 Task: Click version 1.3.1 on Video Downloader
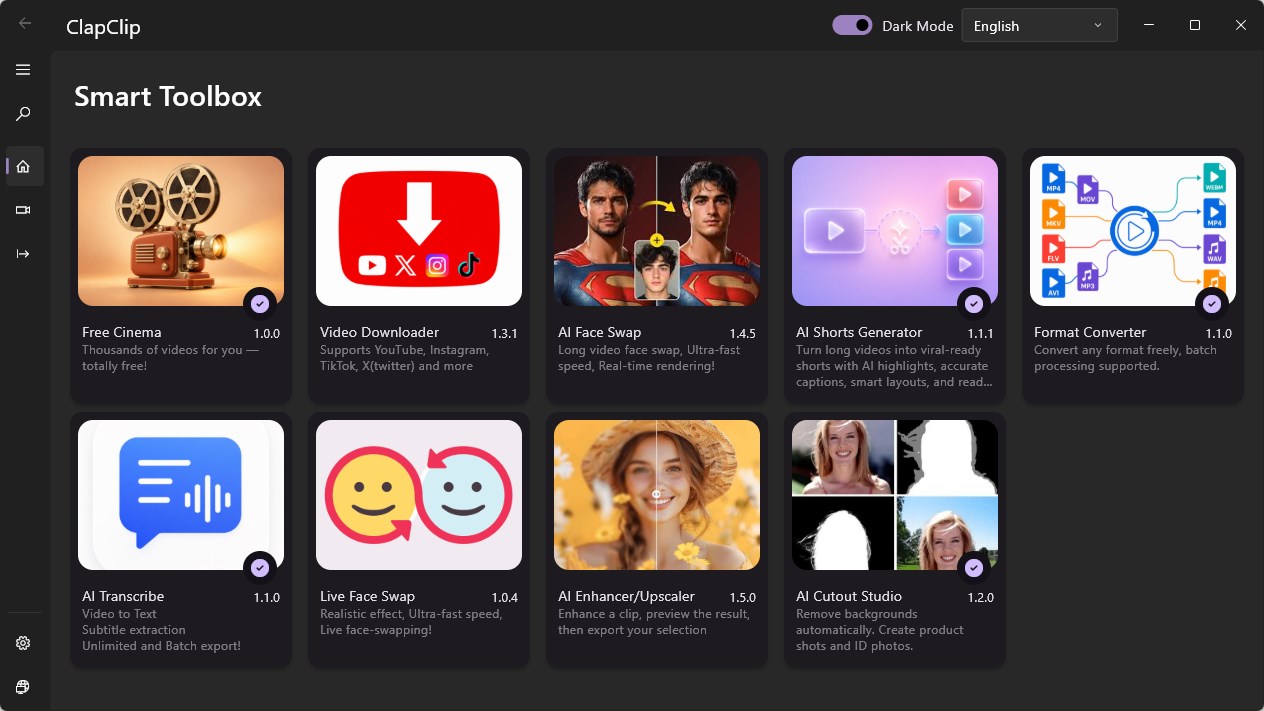[505, 333]
